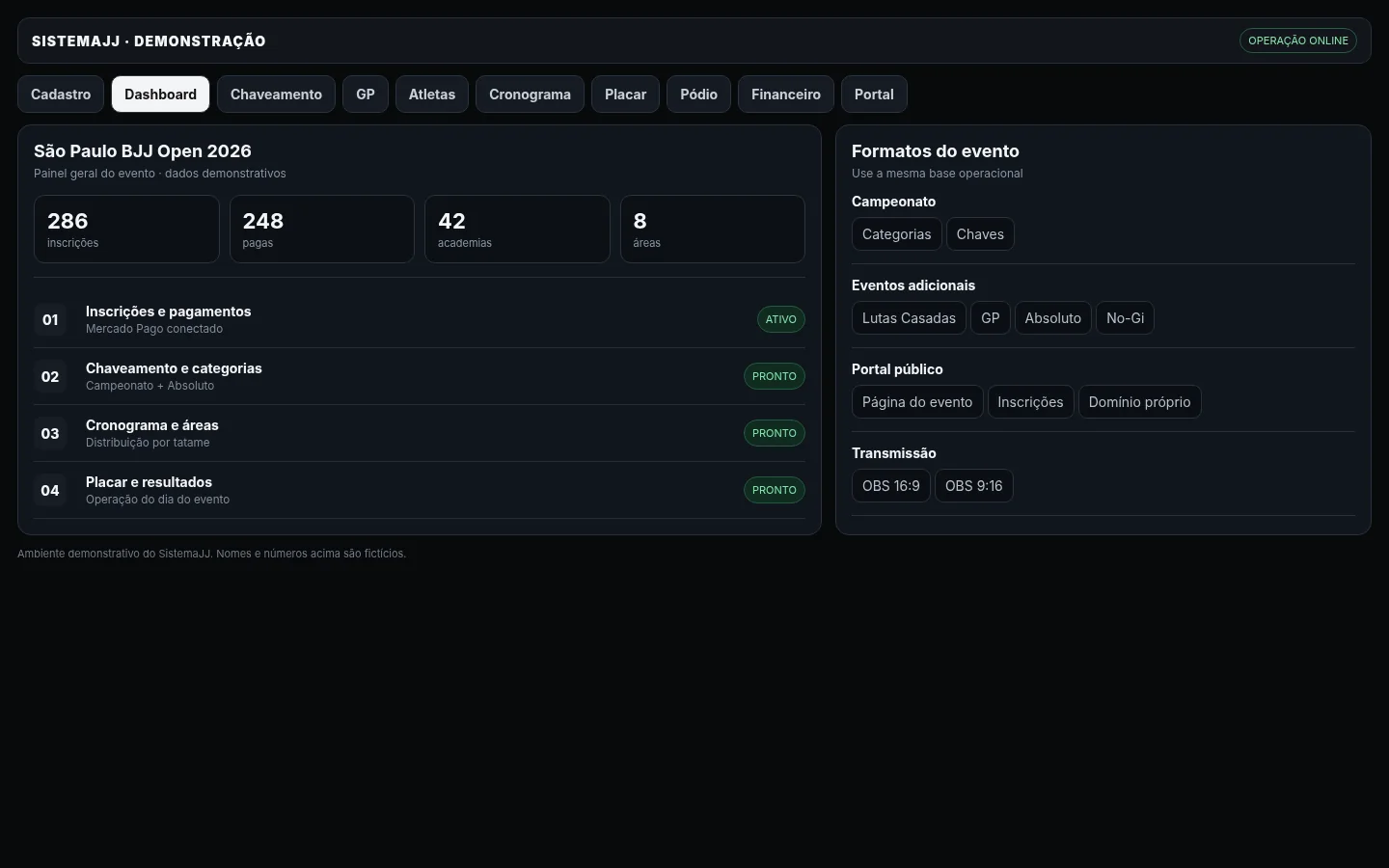1389x868 pixels.
Task: Click the Placar e resultados row title
Action: point(149,482)
